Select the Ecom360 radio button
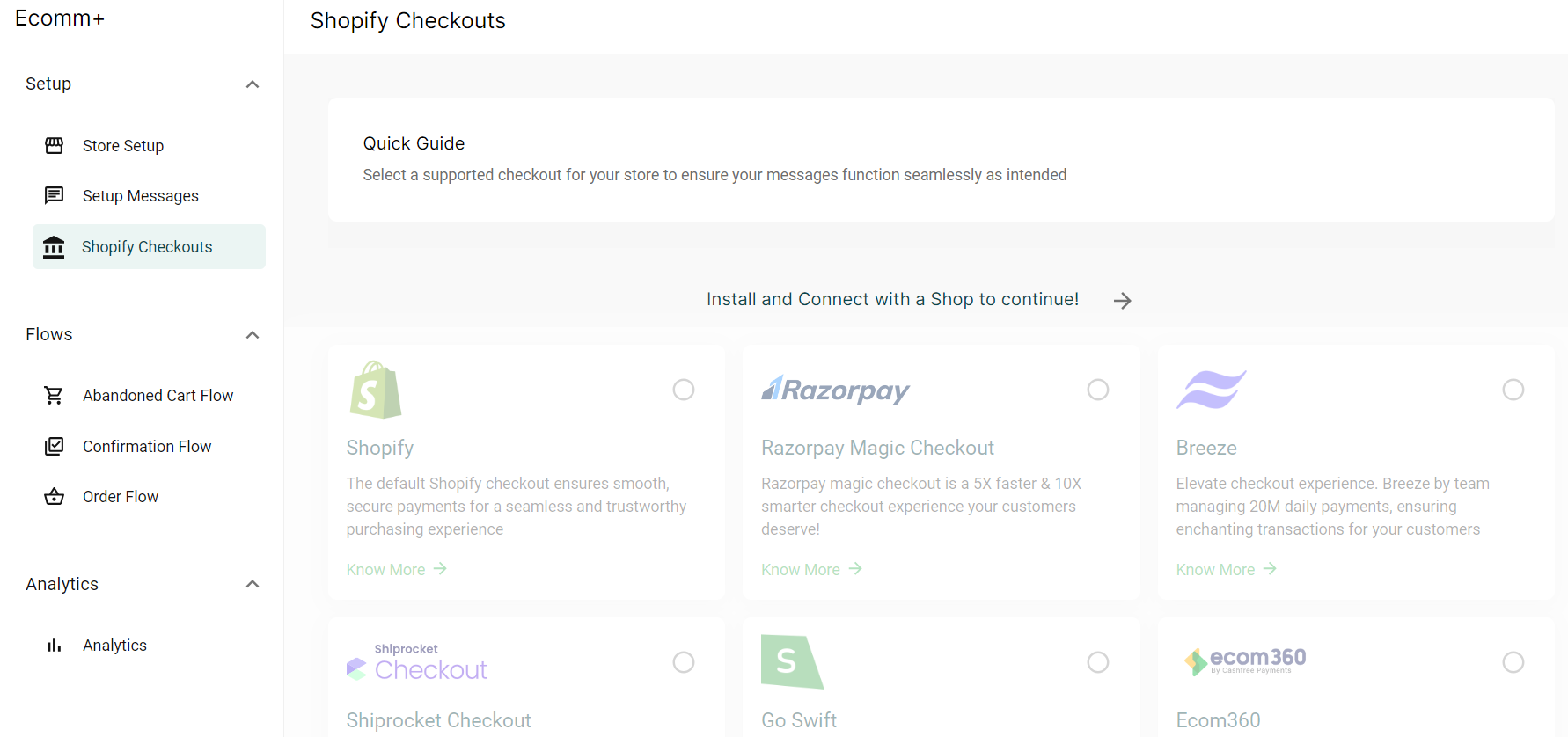 click(1513, 662)
